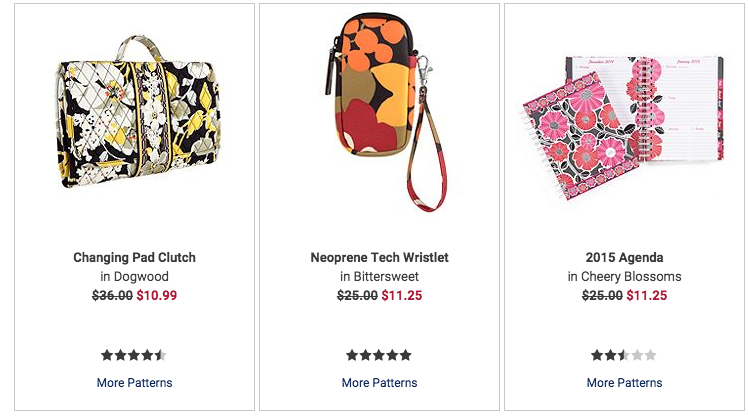749x417 pixels.
Task: Click the Neoprene Tech Wristlet title
Action: [379, 257]
